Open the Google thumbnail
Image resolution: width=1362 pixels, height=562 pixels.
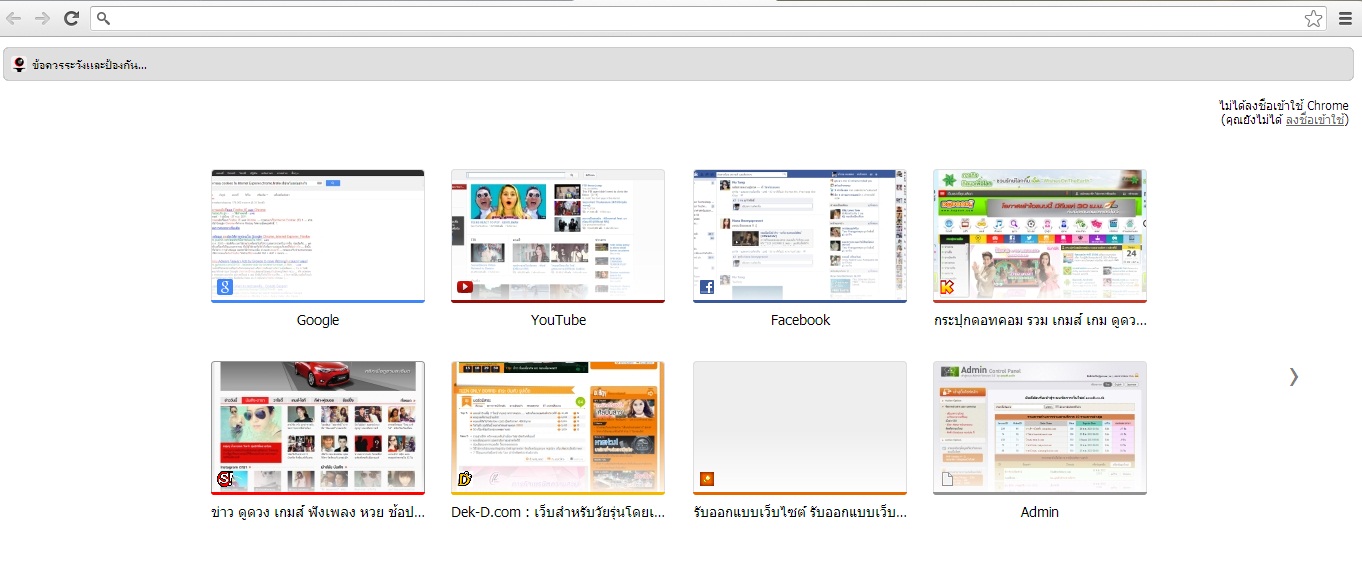(x=318, y=236)
